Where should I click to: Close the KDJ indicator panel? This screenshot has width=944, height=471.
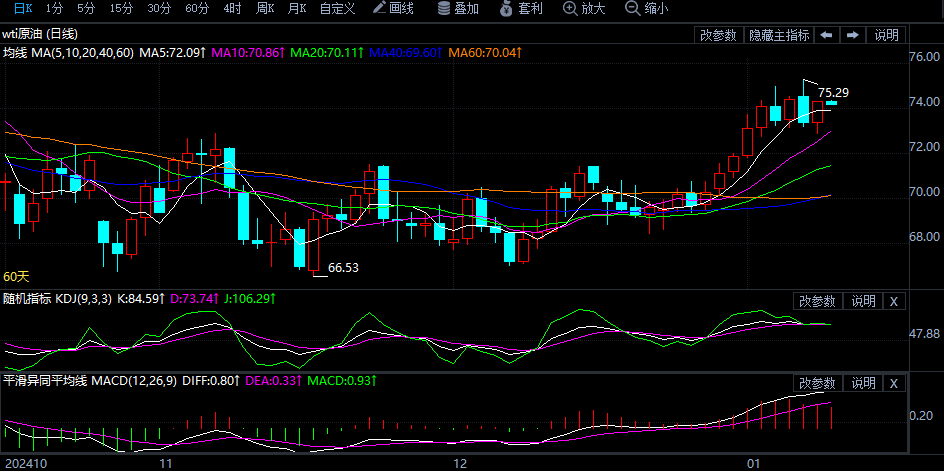(894, 301)
